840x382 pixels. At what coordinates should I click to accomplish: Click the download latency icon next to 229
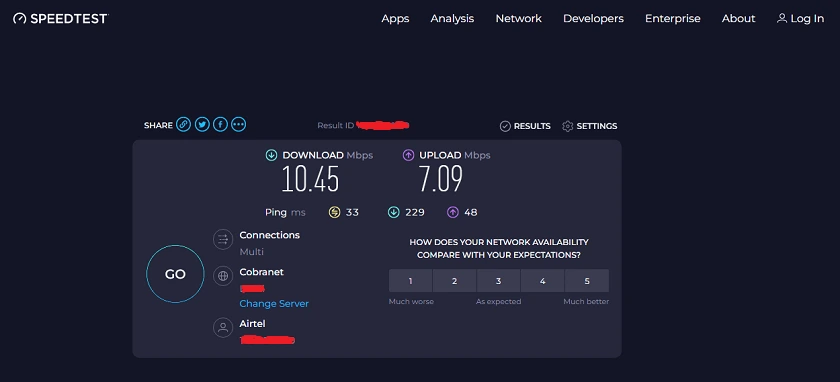[394, 213]
